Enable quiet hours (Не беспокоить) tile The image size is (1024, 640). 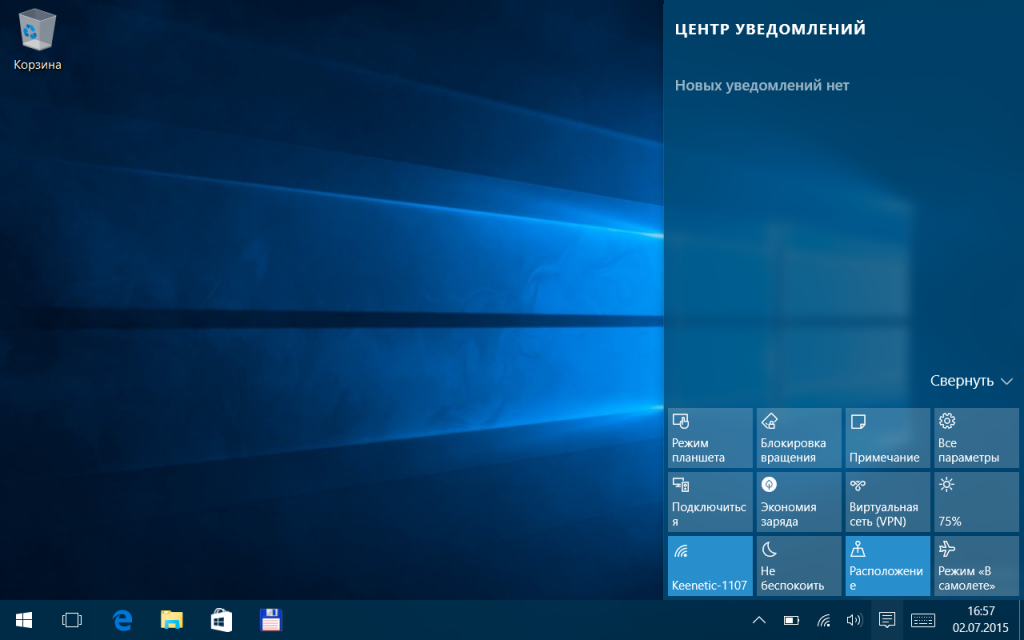coord(799,566)
